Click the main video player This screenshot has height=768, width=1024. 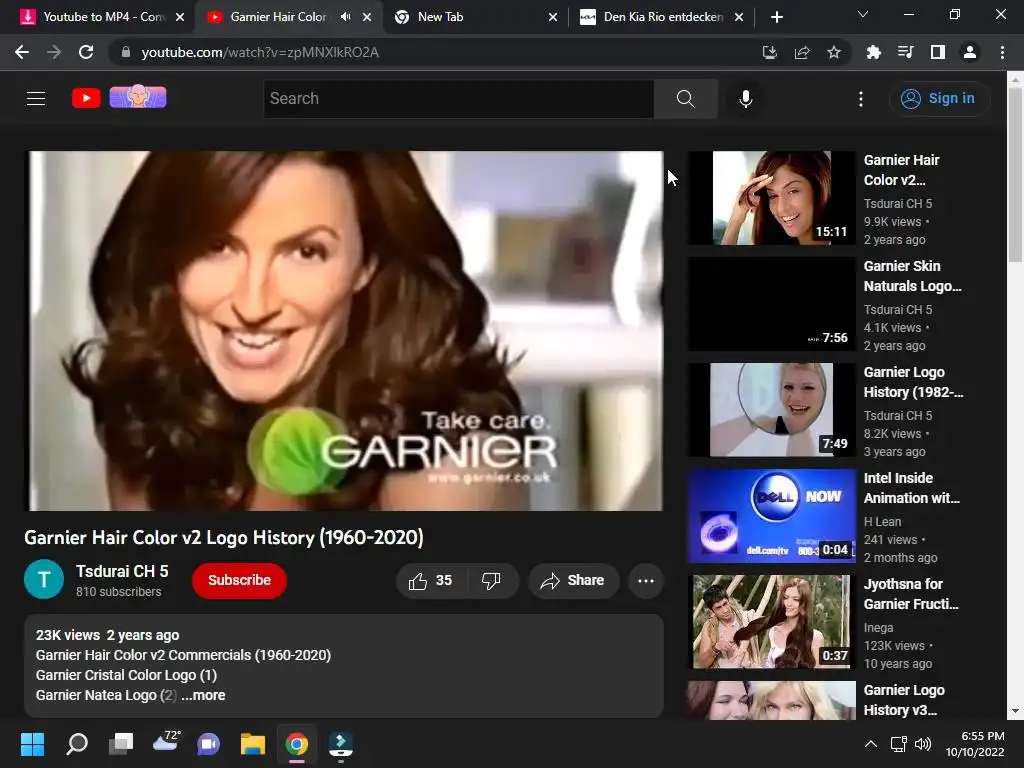344,330
